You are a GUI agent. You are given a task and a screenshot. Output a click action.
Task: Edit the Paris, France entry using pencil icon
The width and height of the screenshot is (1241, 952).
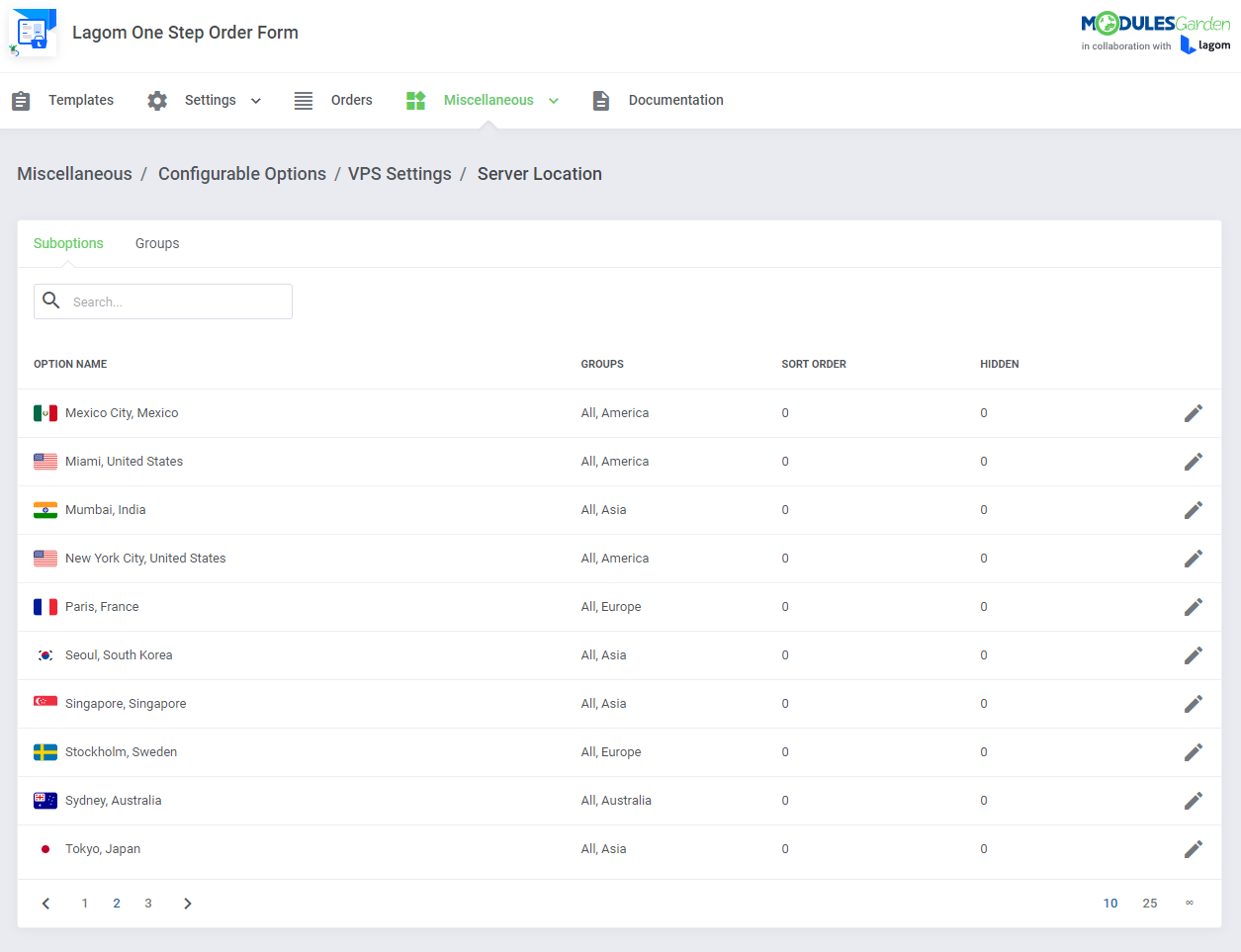pyautogui.click(x=1193, y=606)
